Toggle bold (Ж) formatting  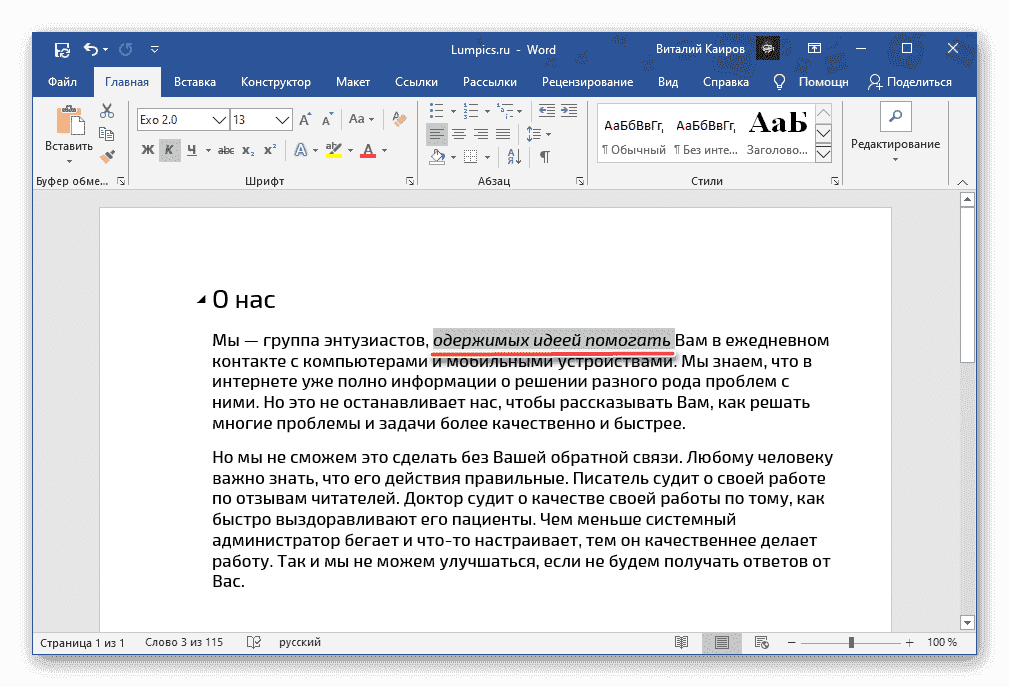(x=146, y=150)
